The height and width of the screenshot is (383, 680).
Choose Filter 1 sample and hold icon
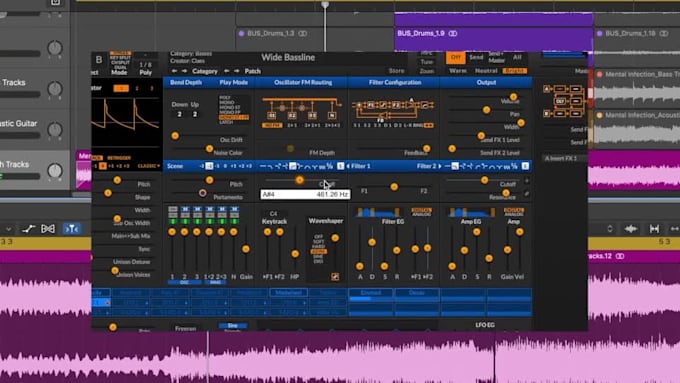click(330, 166)
